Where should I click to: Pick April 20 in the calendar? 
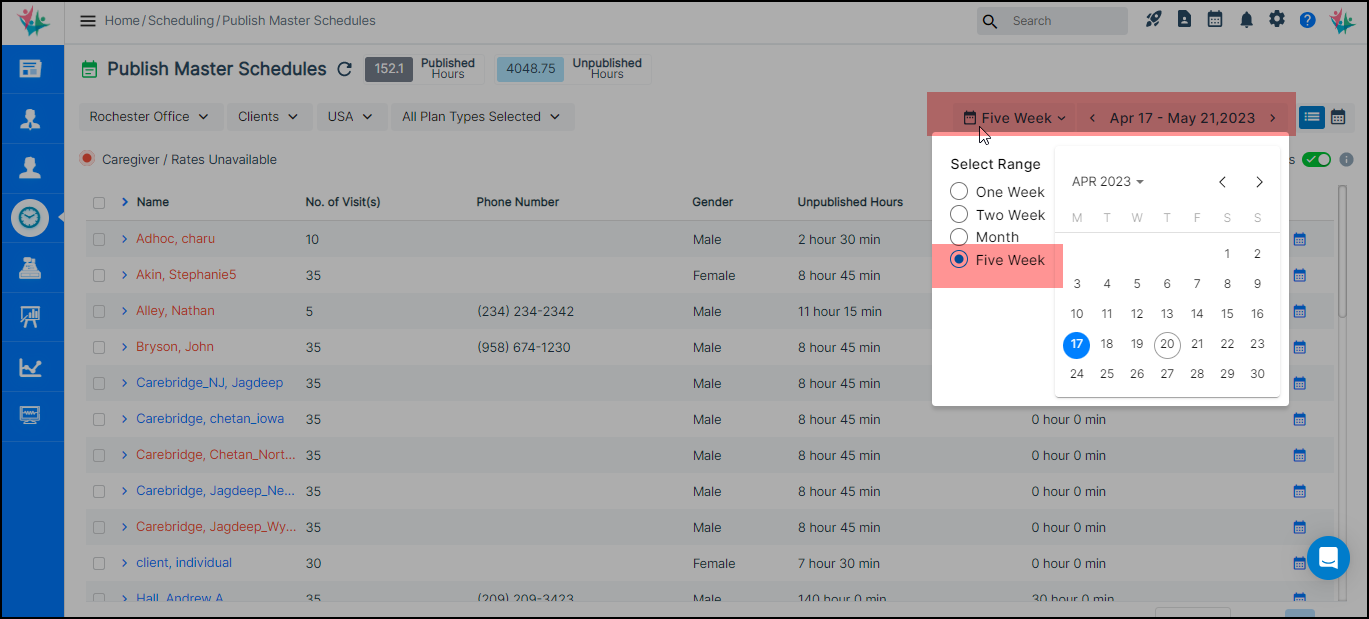pos(1167,344)
